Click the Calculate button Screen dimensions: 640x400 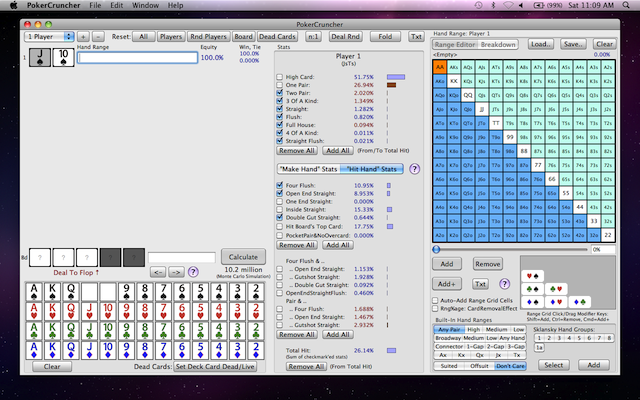[x=243, y=257]
